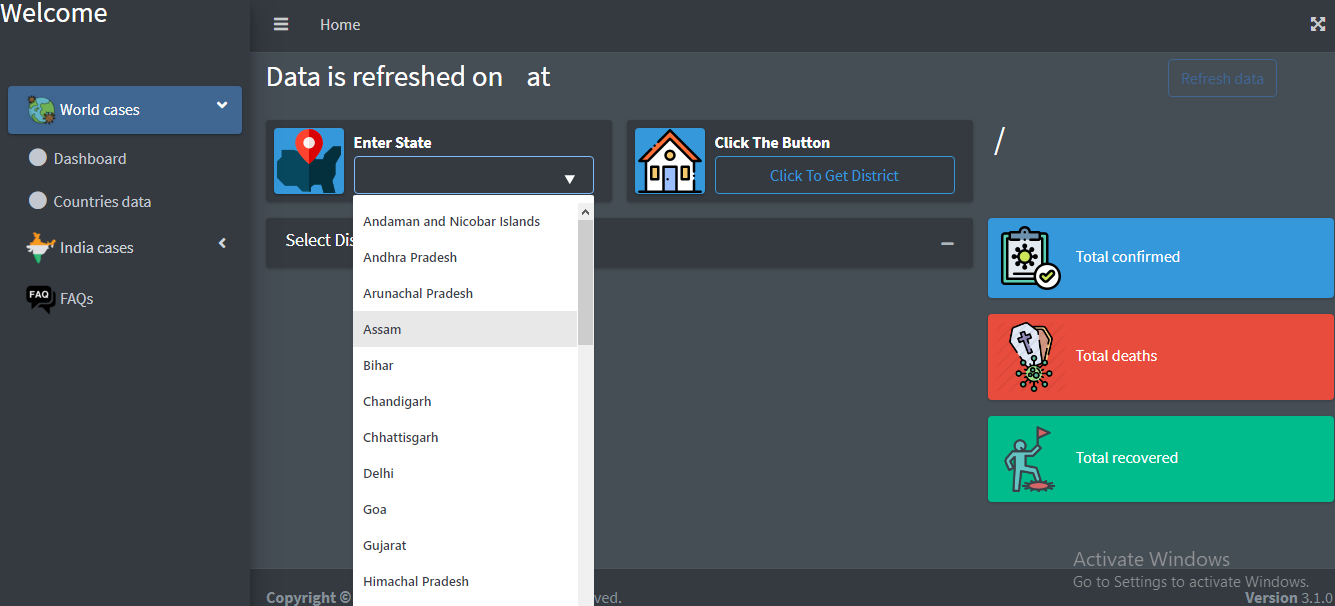Click the tombstone icon on Total deaths card
This screenshot has width=1335, height=606.
coord(1030,357)
